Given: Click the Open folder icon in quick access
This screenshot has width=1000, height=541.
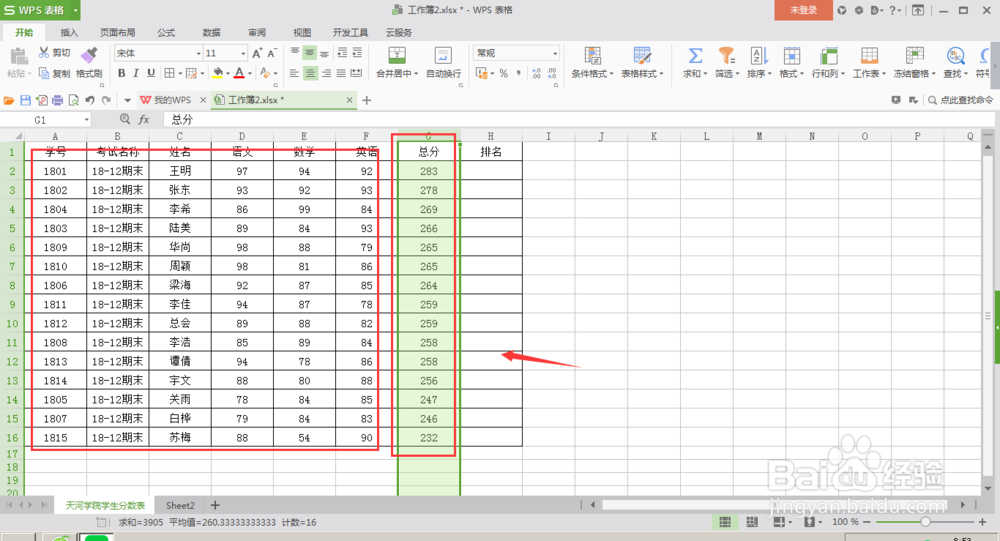Looking at the screenshot, I should point(9,100).
